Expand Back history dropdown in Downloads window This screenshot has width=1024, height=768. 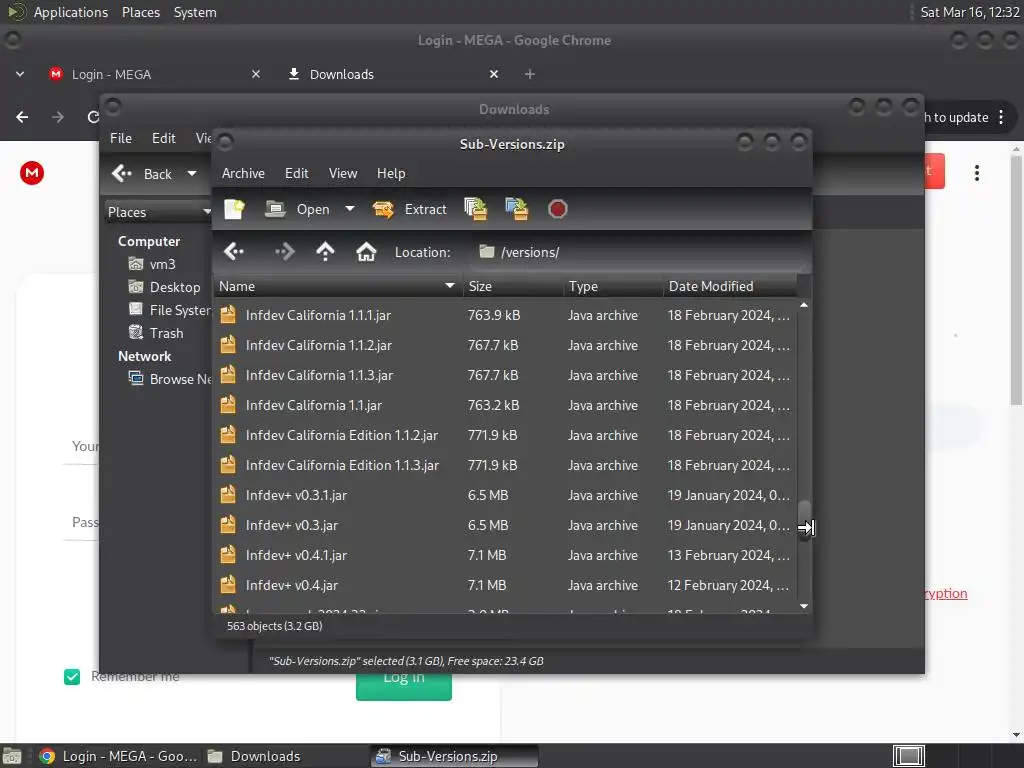pyautogui.click(x=192, y=174)
